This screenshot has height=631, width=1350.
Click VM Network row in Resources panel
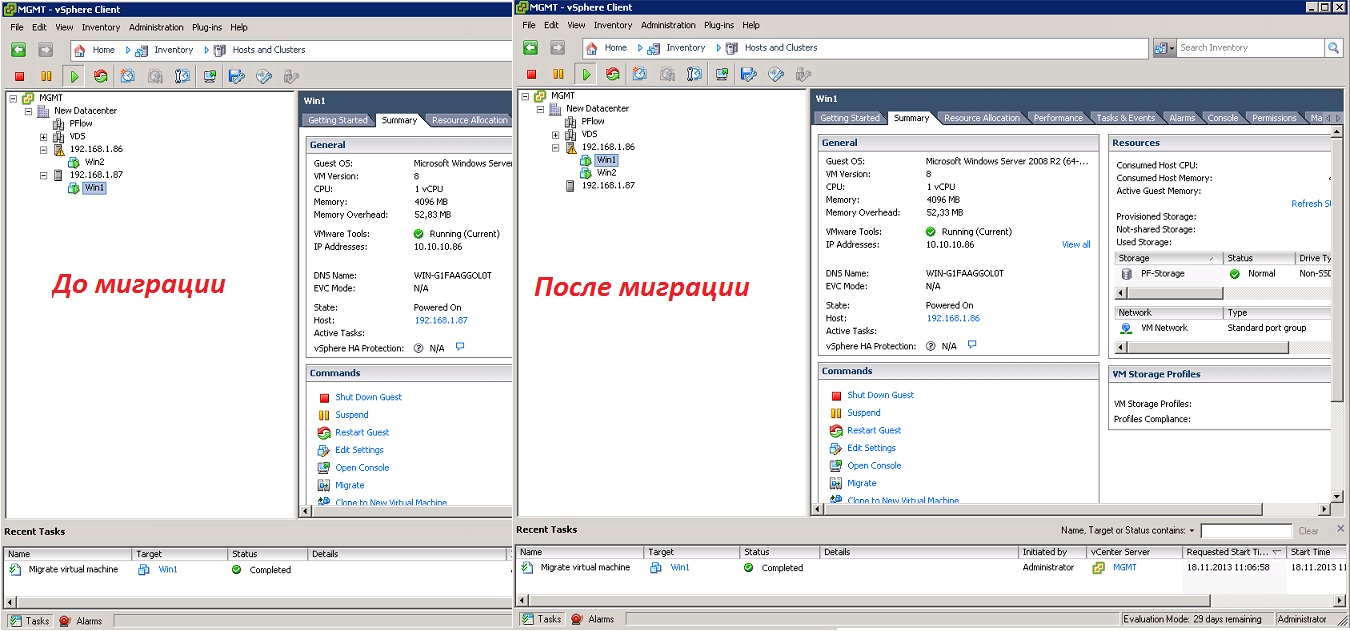pos(1220,327)
